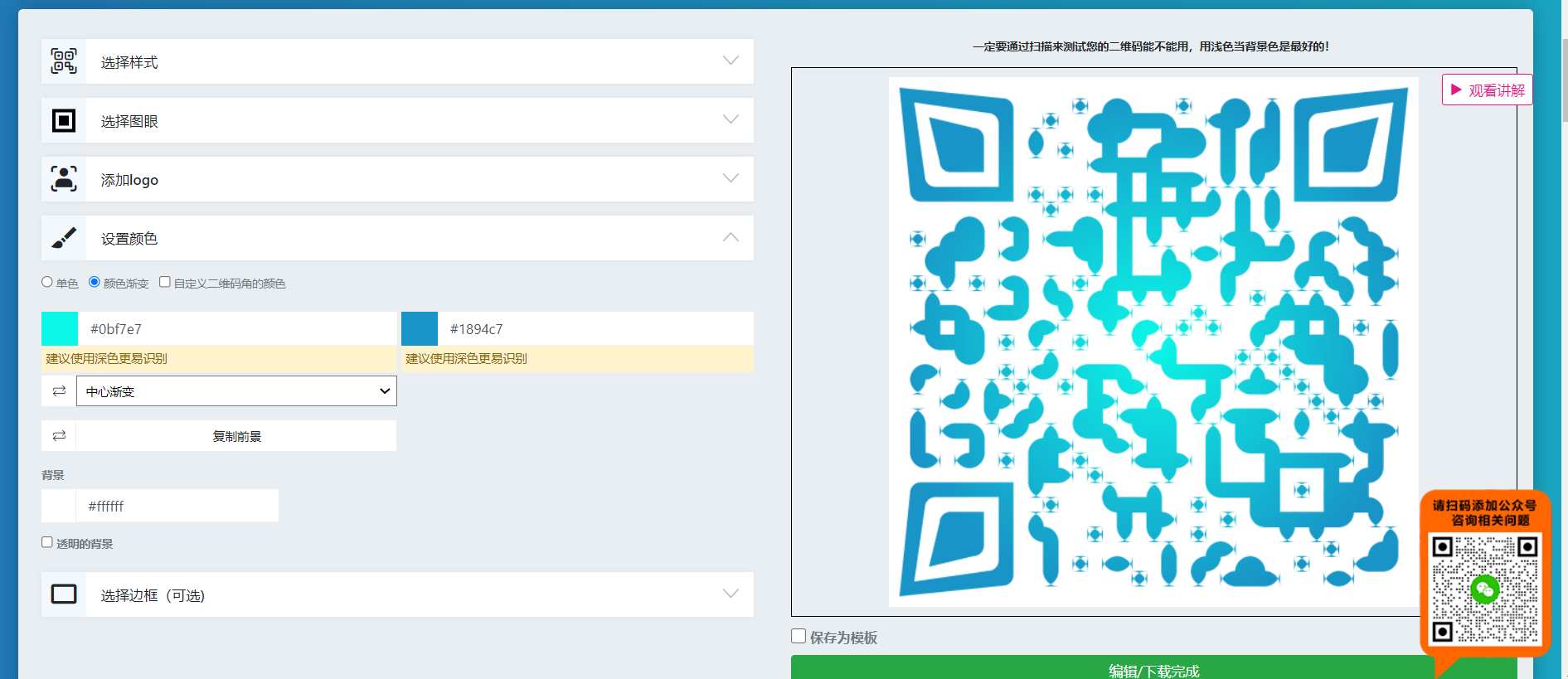Image resolution: width=1568 pixels, height=679 pixels.
Task: Click the #ffffff background hex field
Action: 177,505
